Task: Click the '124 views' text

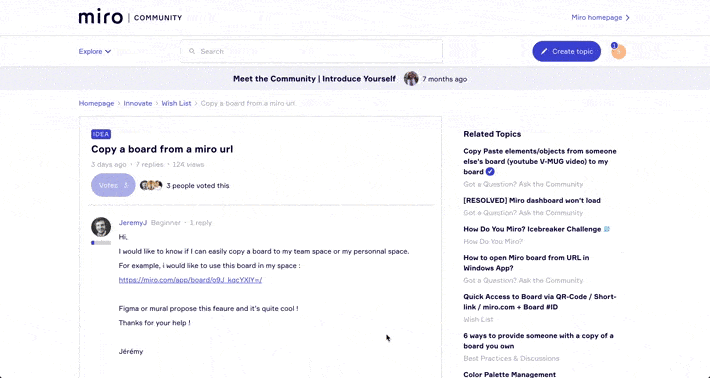Action: click(x=188, y=164)
